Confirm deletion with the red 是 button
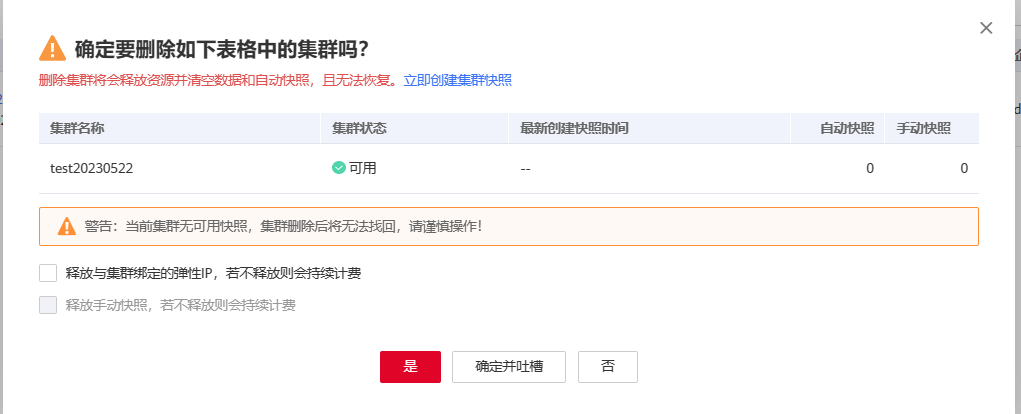The height and width of the screenshot is (414, 1021). (410, 366)
